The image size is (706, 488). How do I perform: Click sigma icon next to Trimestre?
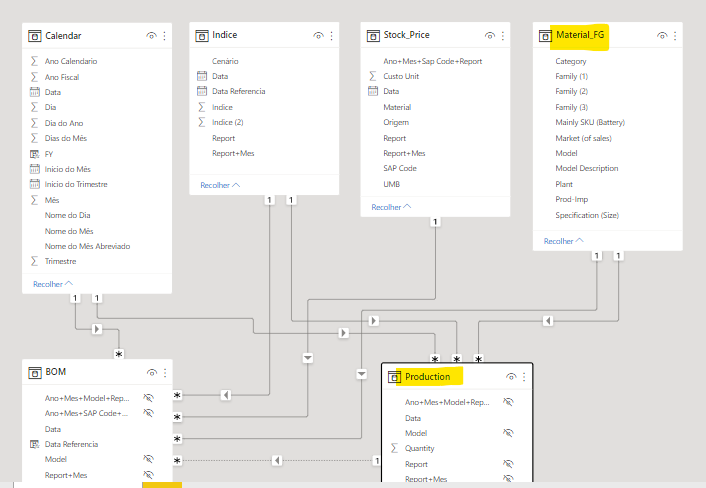(34, 261)
